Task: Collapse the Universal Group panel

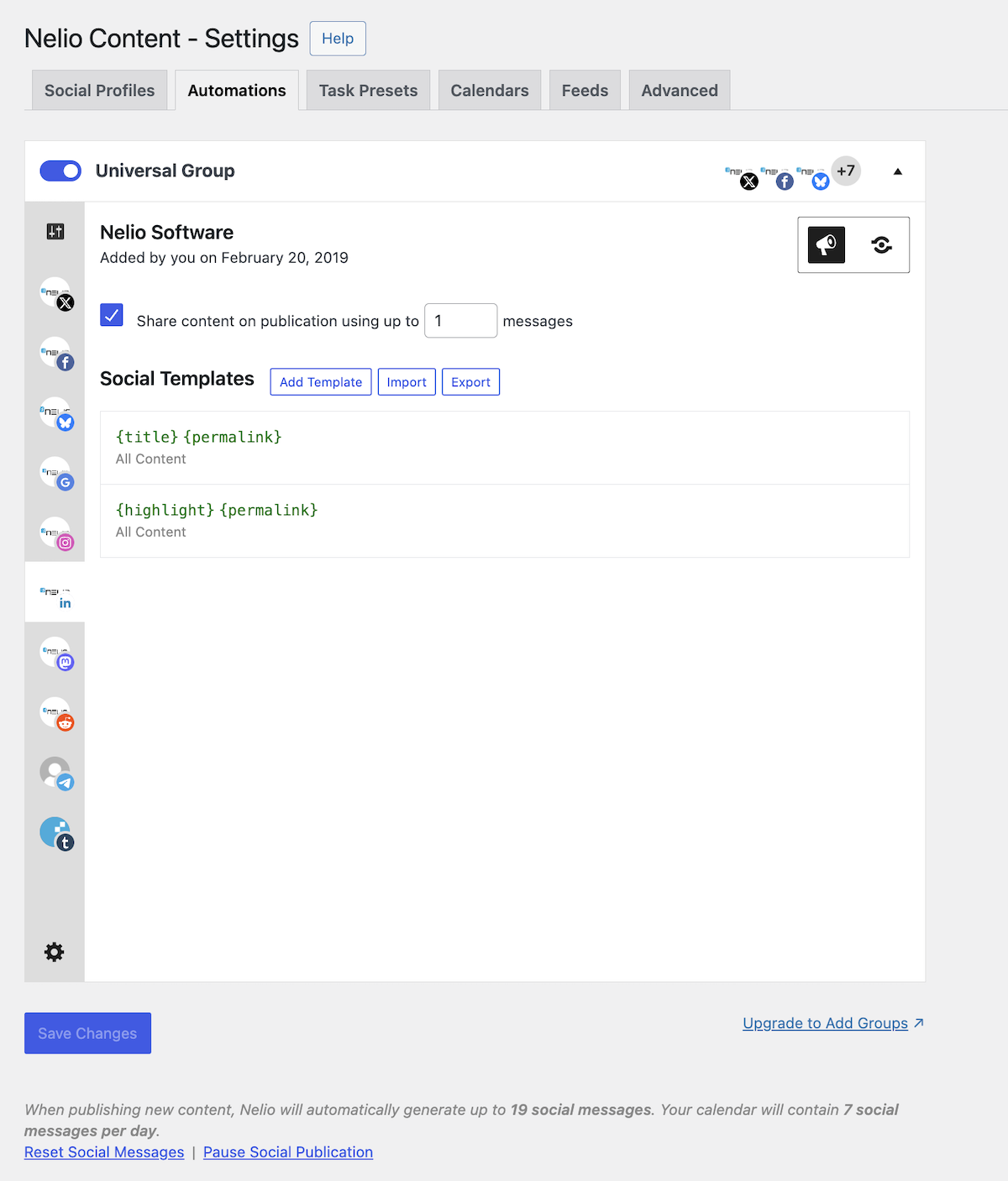Action: pyautogui.click(x=897, y=171)
